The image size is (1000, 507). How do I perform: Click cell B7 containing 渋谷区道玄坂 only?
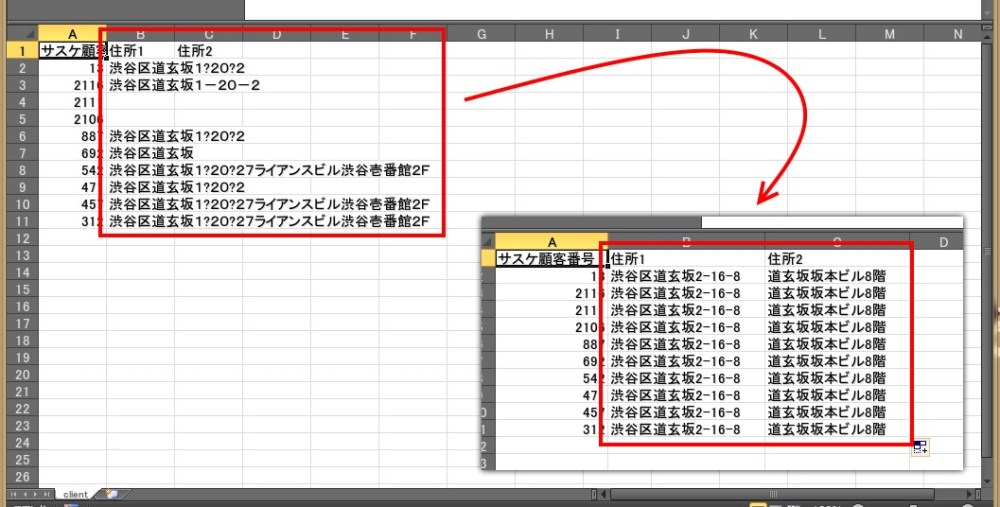coord(152,153)
